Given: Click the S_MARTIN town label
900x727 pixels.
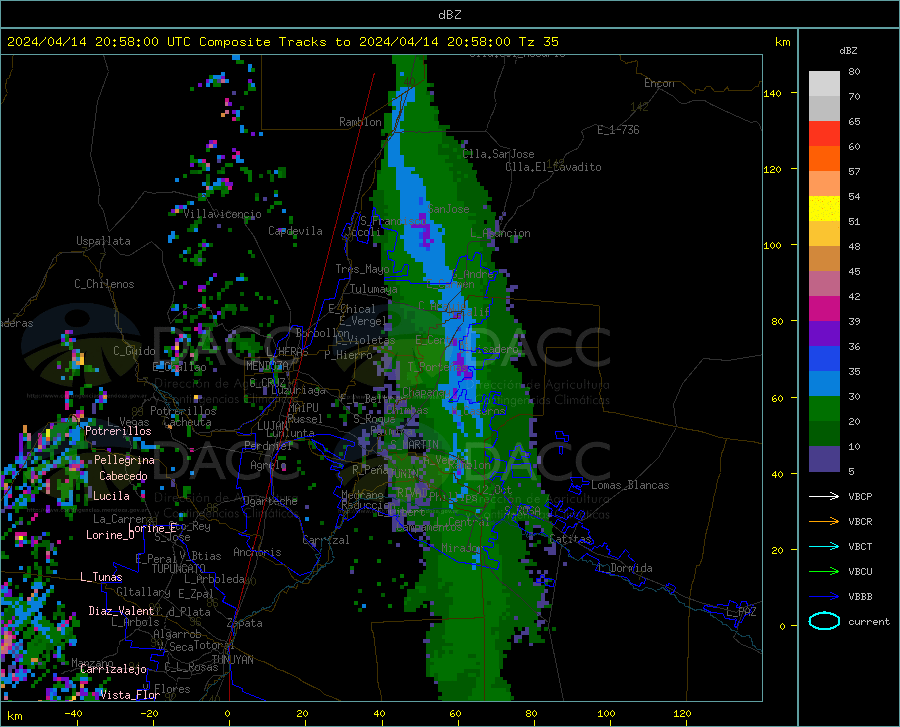Looking at the screenshot, I should pos(414,445).
